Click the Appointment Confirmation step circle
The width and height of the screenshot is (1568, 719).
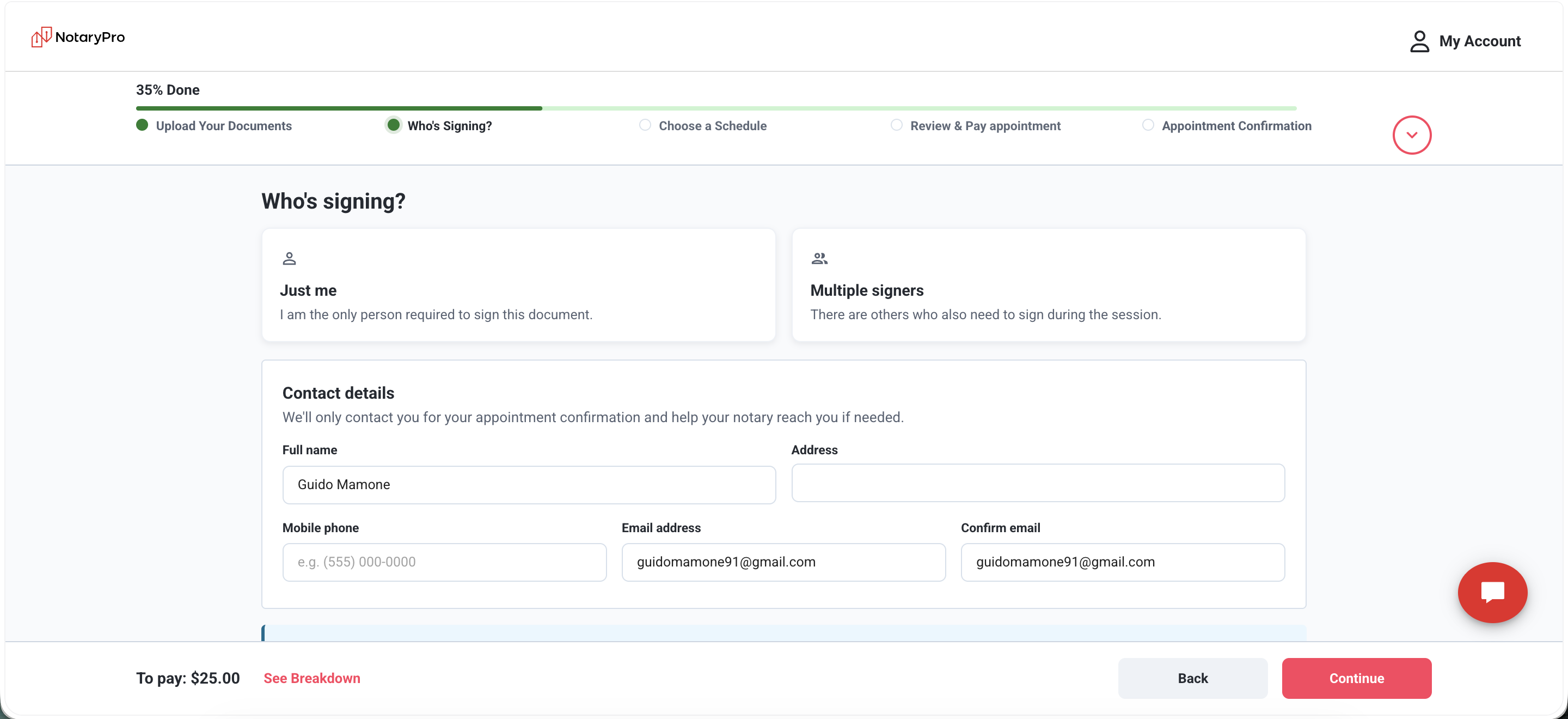pos(1147,125)
